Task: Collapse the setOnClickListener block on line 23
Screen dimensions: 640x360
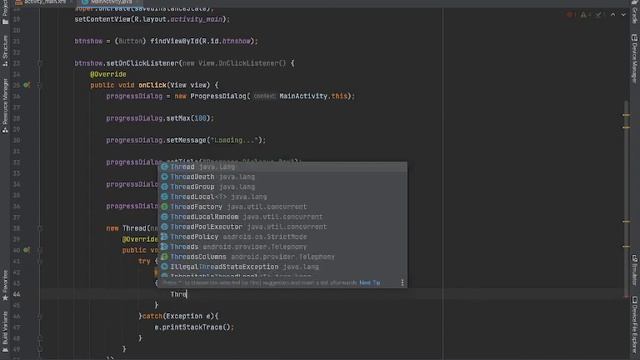Action: [40, 63]
